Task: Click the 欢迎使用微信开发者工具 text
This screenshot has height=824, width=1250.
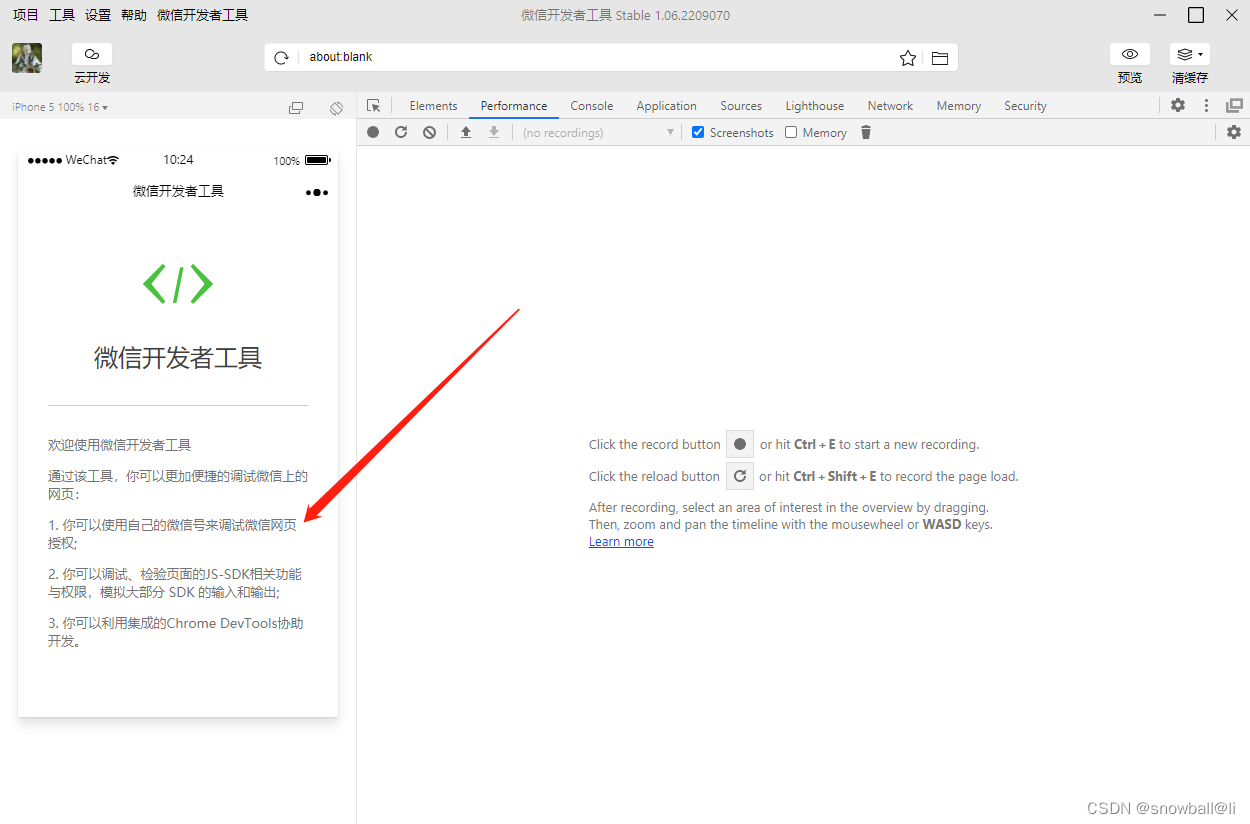Action: (120, 445)
